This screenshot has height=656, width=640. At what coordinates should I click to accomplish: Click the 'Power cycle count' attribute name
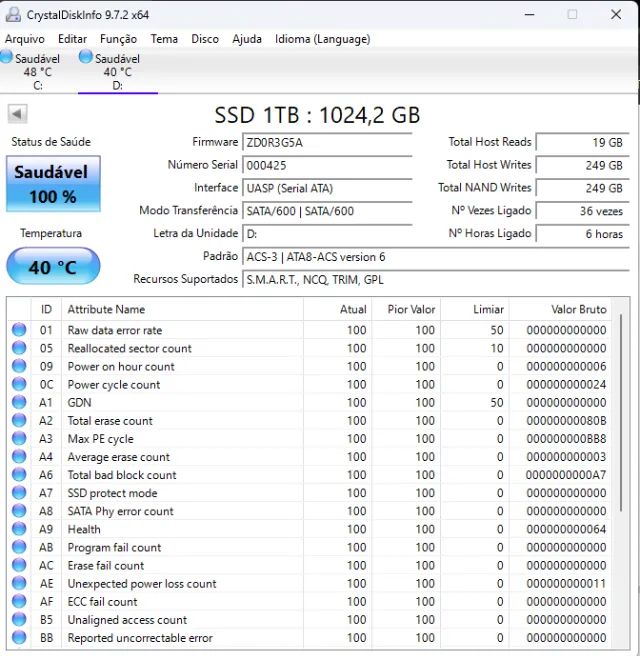click(x=114, y=384)
